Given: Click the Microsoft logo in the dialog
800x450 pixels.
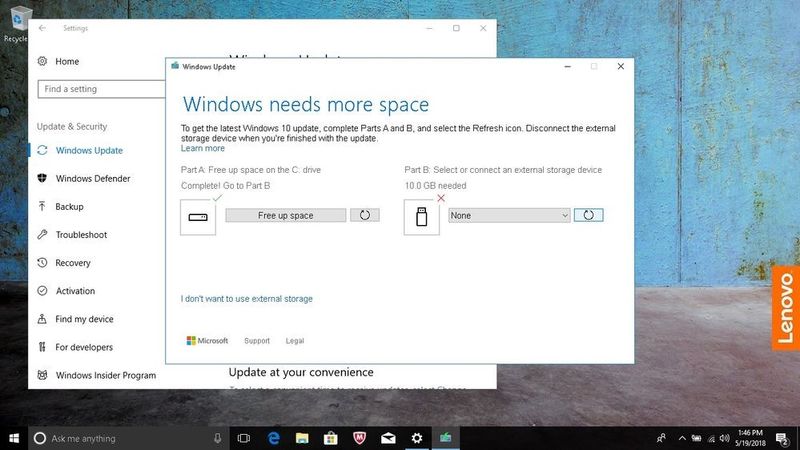Looking at the screenshot, I should click(207, 340).
